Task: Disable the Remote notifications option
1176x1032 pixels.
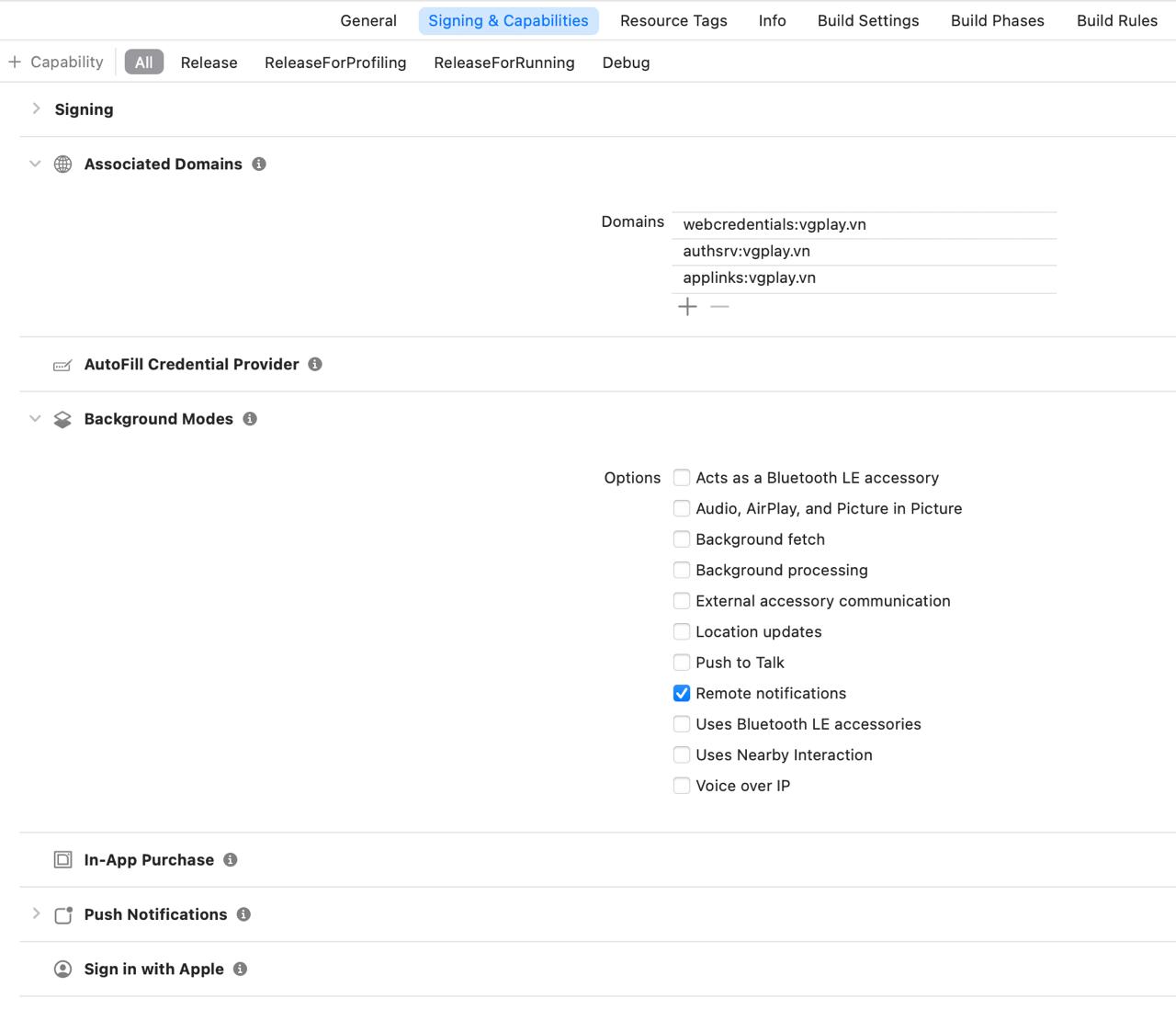Action: (x=682, y=693)
